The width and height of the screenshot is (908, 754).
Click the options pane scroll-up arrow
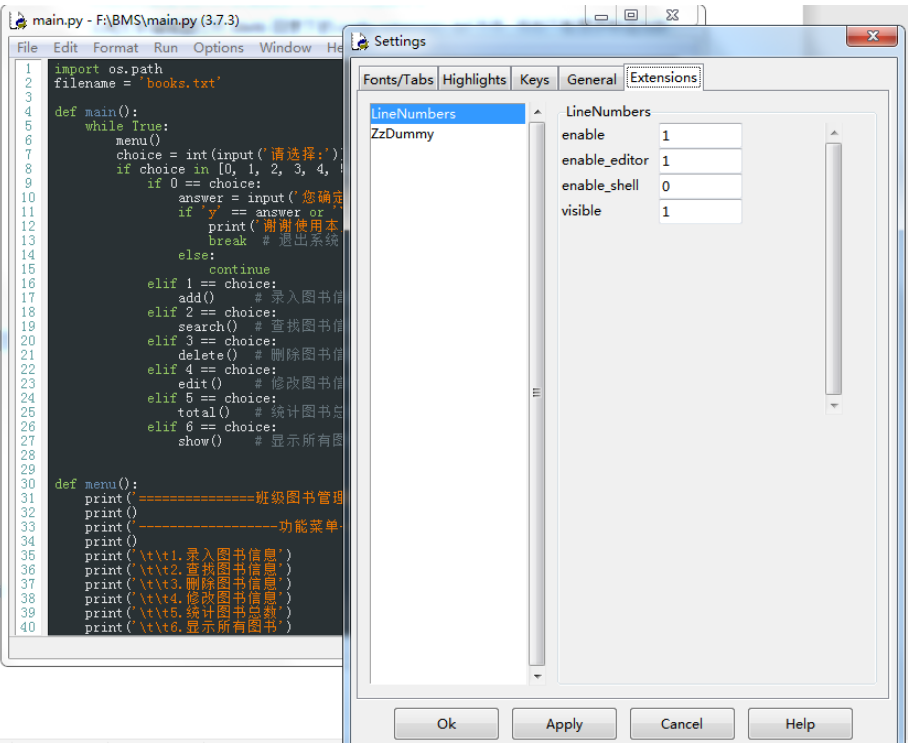pos(834,133)
